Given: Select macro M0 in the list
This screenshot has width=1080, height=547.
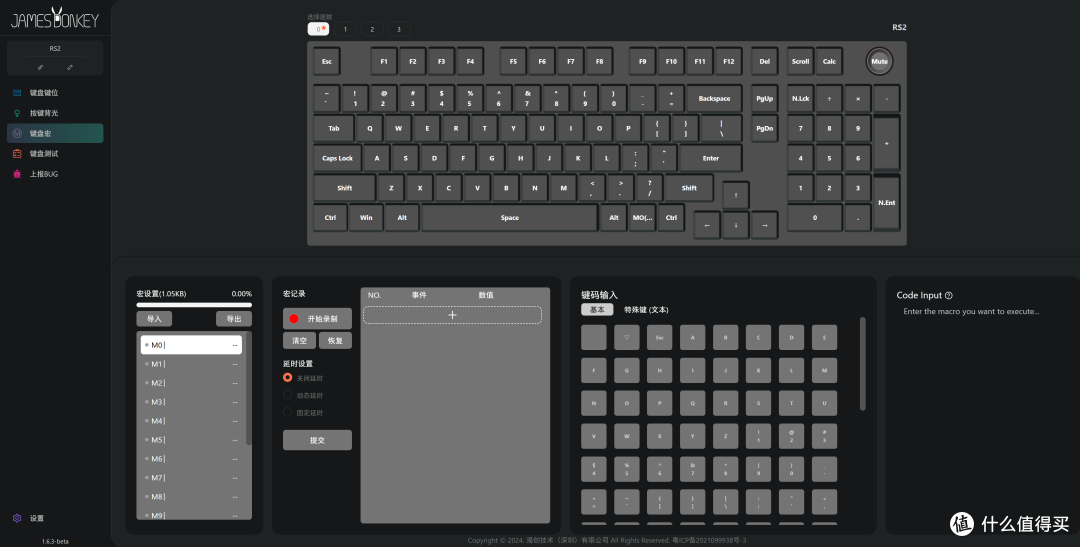Looking at the screenshot, I should click(191, 345).
